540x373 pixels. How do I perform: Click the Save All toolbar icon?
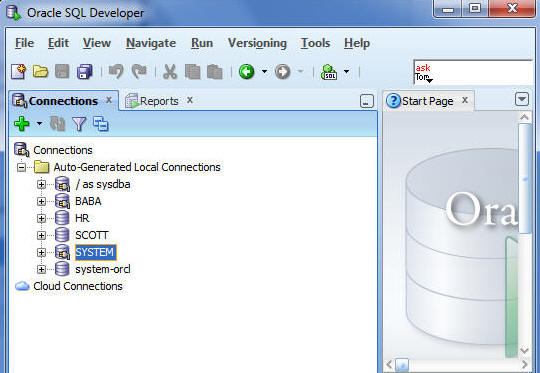click(x=85, y=72)
